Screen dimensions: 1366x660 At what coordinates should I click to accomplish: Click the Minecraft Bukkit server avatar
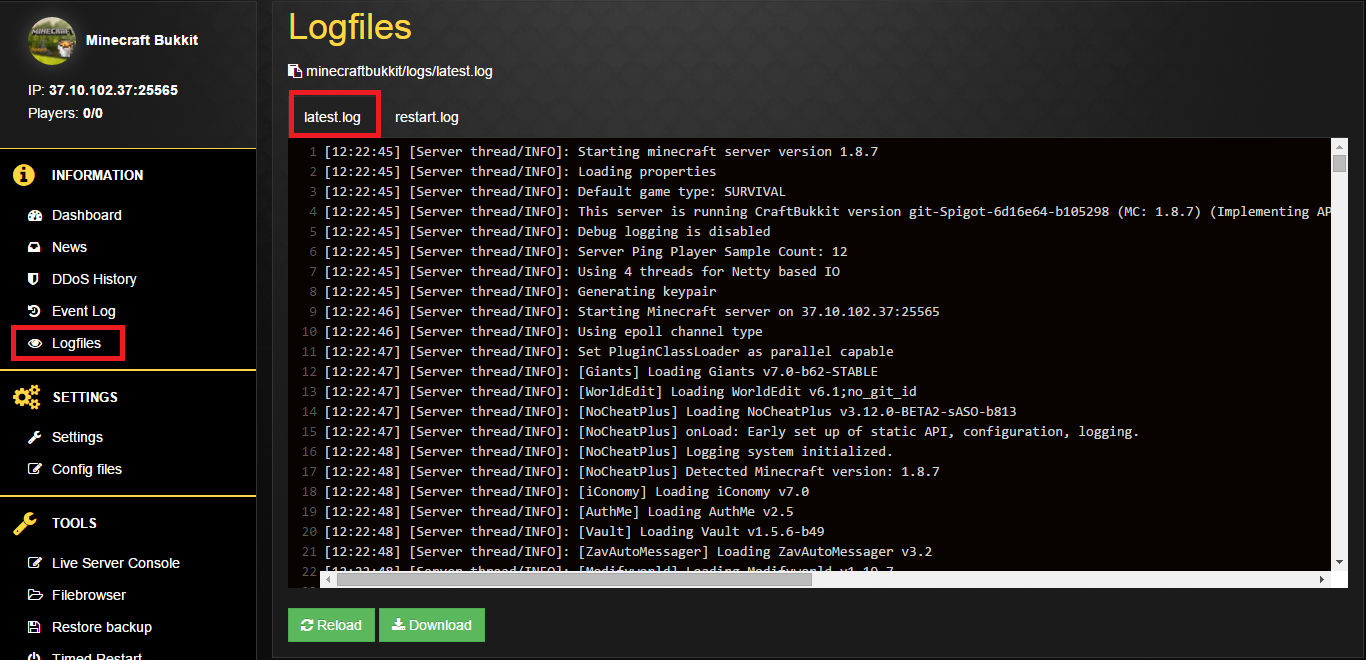click(x=52, y=41)
